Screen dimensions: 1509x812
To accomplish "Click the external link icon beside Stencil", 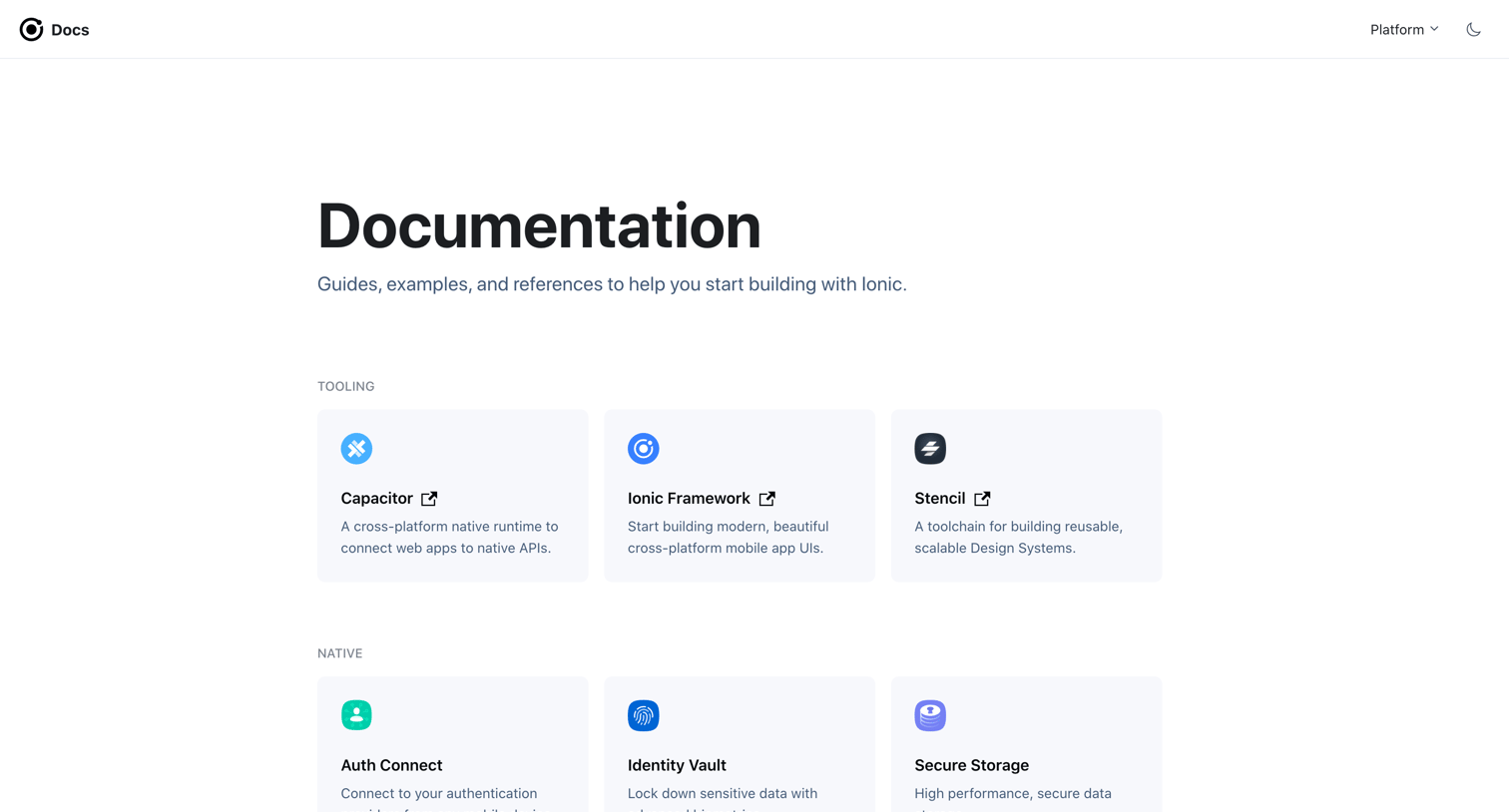I will (983, 499).
